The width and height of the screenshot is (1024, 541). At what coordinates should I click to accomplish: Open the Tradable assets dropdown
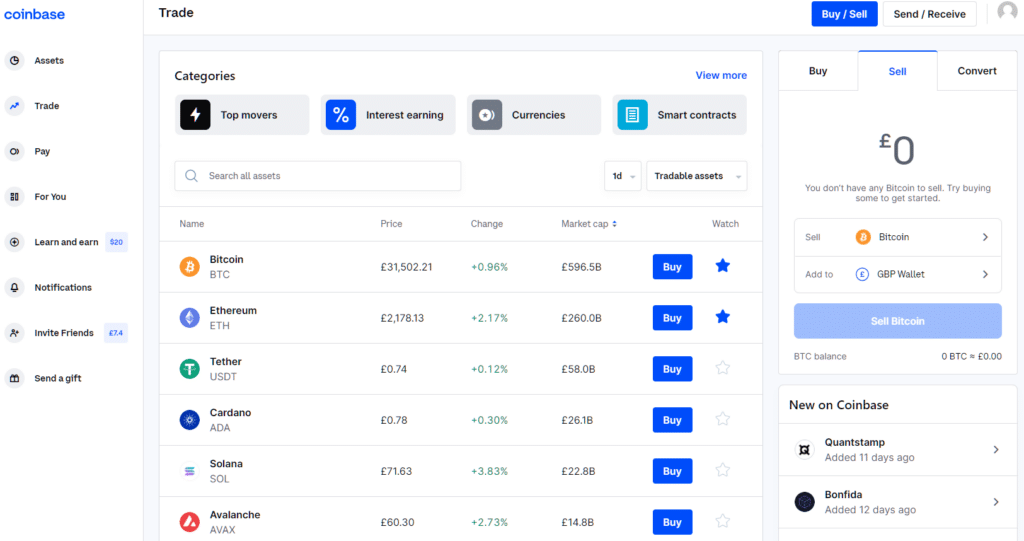tap(697, 176)
